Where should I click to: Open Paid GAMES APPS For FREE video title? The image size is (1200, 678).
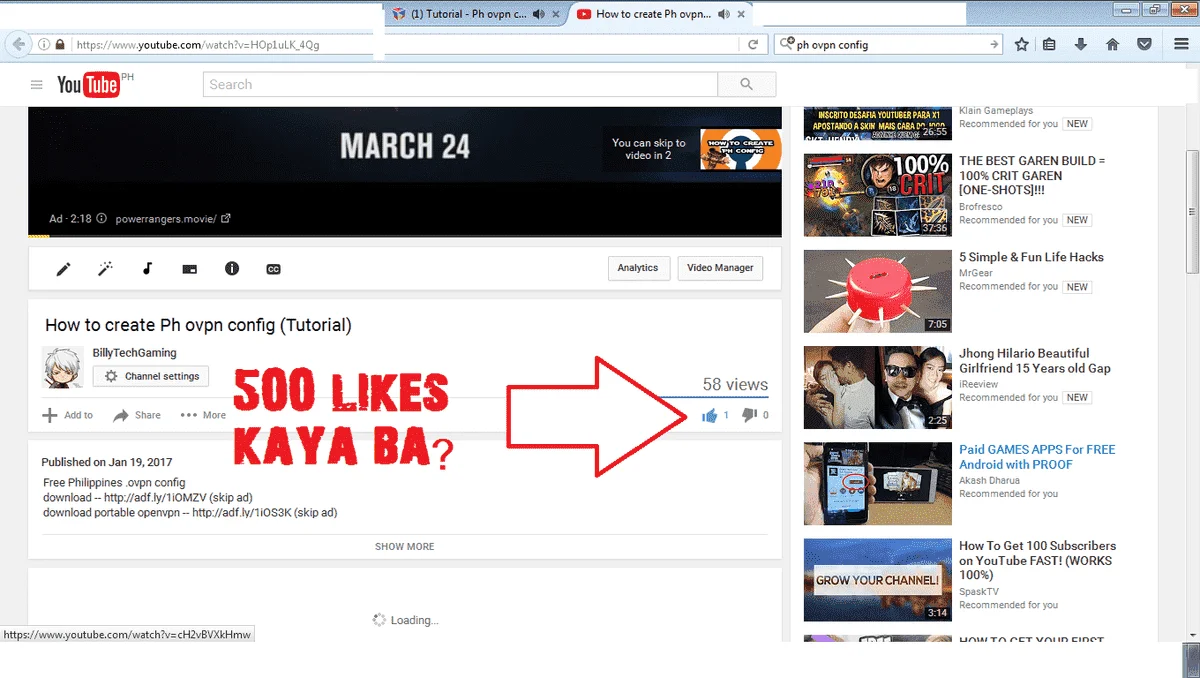click(1037, 457)
